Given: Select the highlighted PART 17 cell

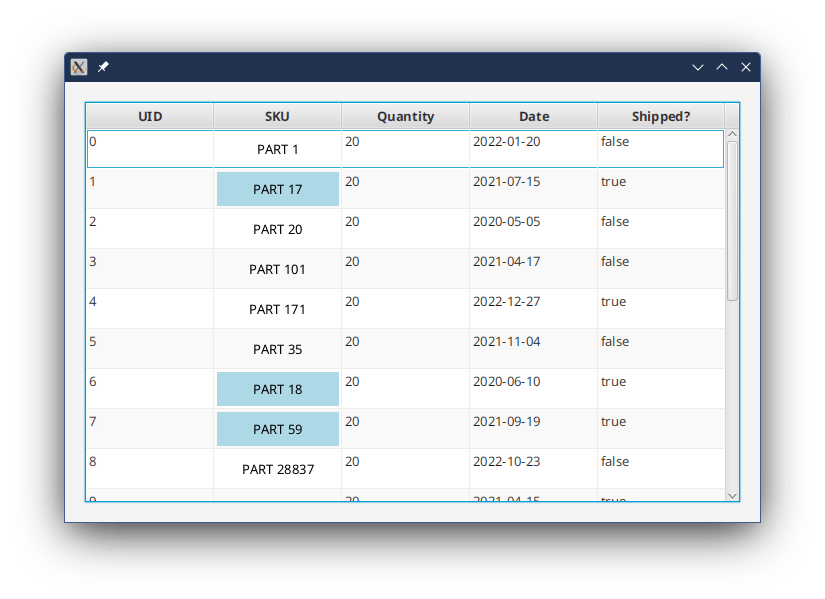Looking at the screenshot, I should (277, 188).
